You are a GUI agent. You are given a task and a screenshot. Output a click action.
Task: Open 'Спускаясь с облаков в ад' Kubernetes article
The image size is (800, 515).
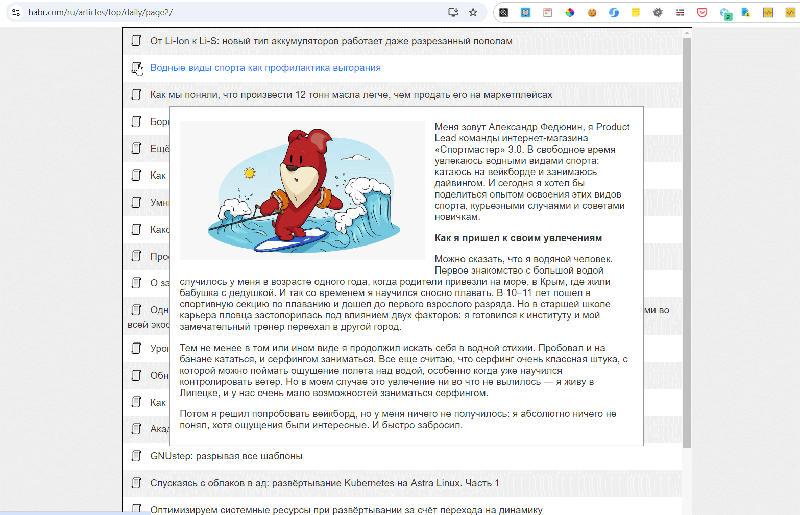pos(324,483)
